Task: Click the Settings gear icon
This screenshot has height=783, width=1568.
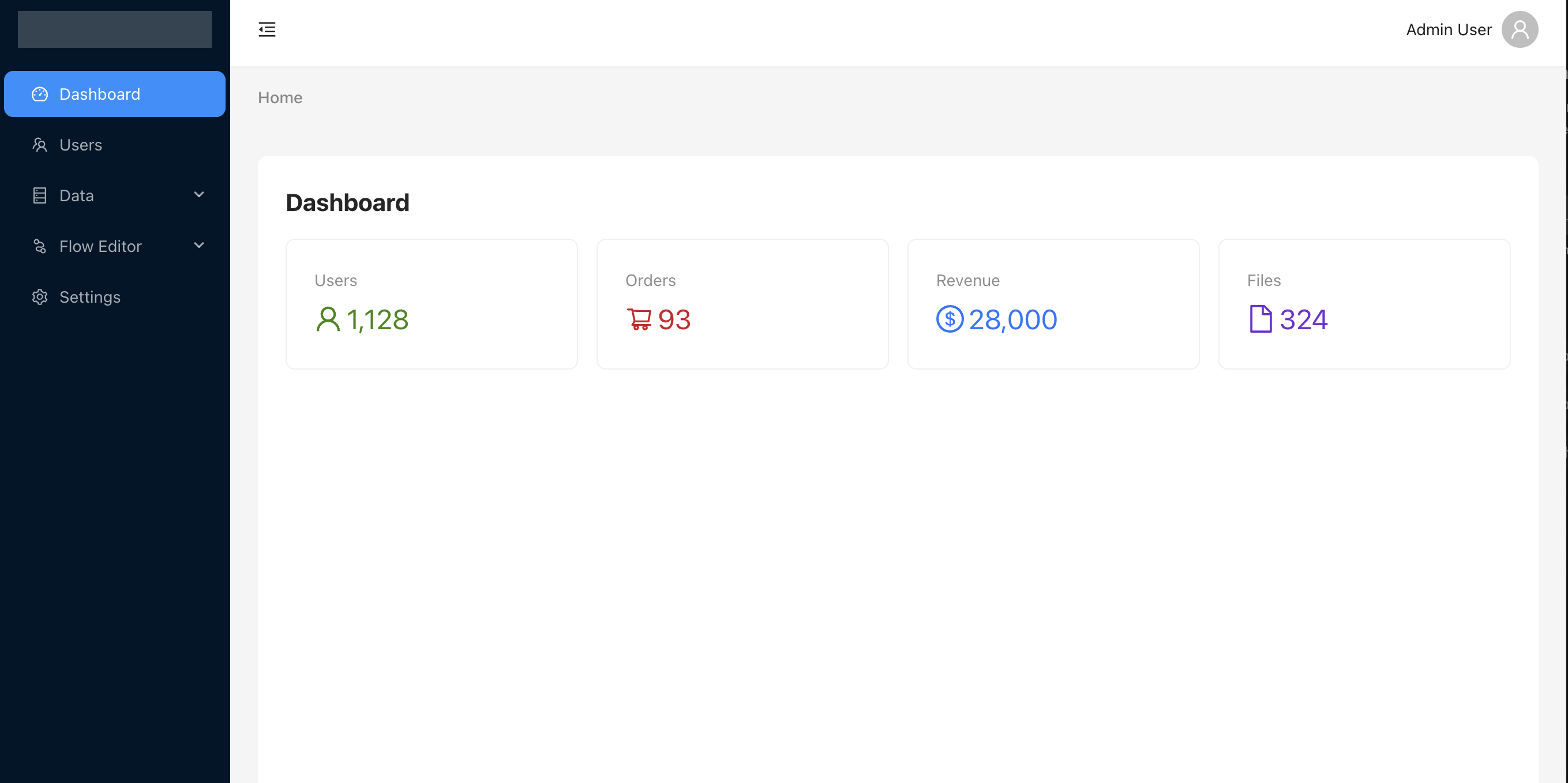Action: pyautogui.click(x=40, y=297)
